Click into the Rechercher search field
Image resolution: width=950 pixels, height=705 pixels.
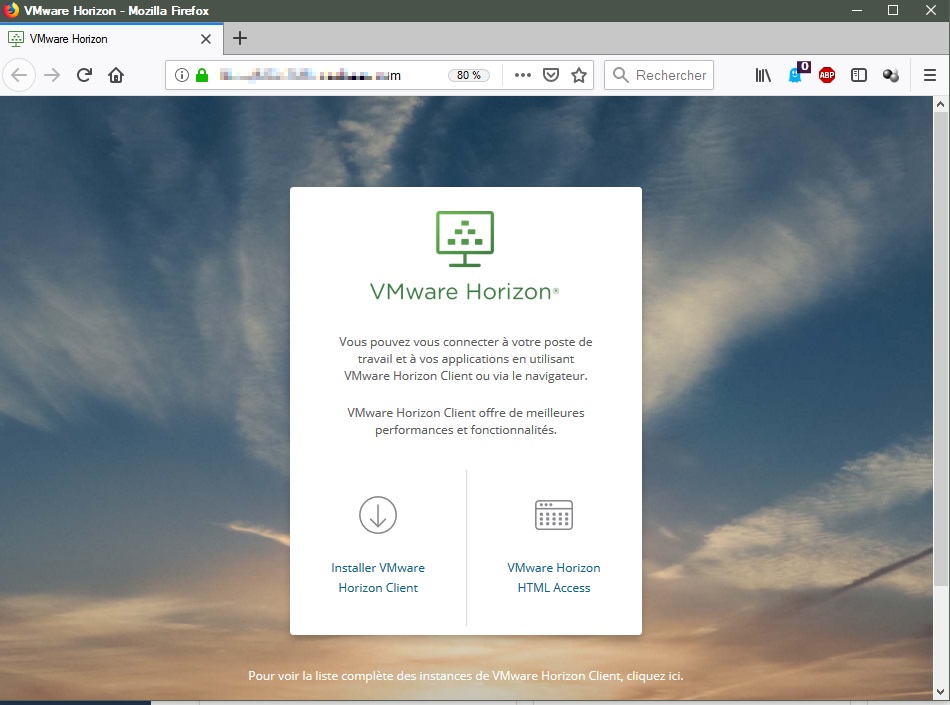click(x=659, y=75)
